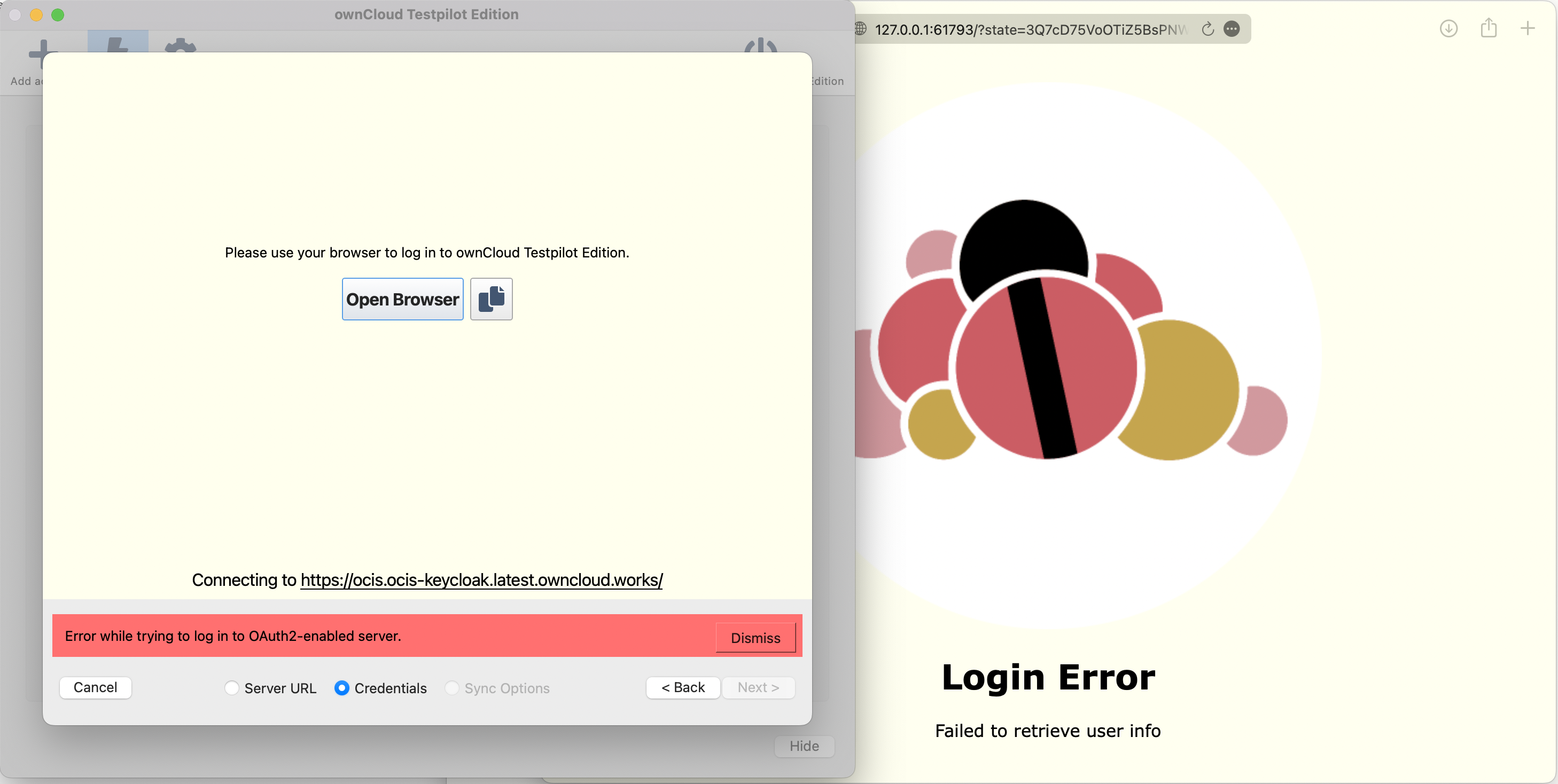1558x784 pixels.
Task: Reload the page in the browser
Action: (x=1208, y=29)
